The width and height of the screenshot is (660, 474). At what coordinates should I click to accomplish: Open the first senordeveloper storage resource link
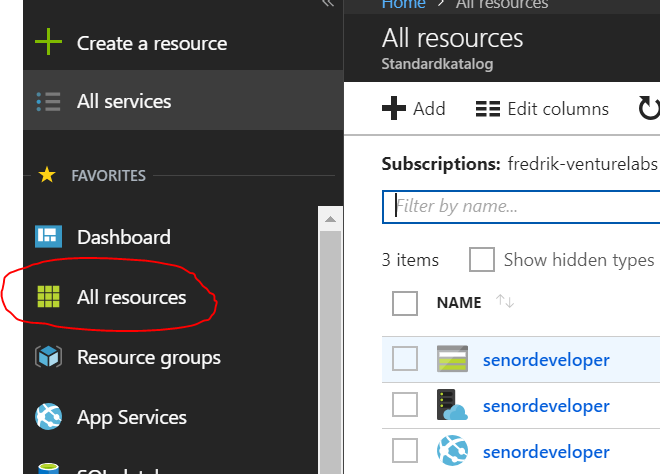click(x=546, y=360)
